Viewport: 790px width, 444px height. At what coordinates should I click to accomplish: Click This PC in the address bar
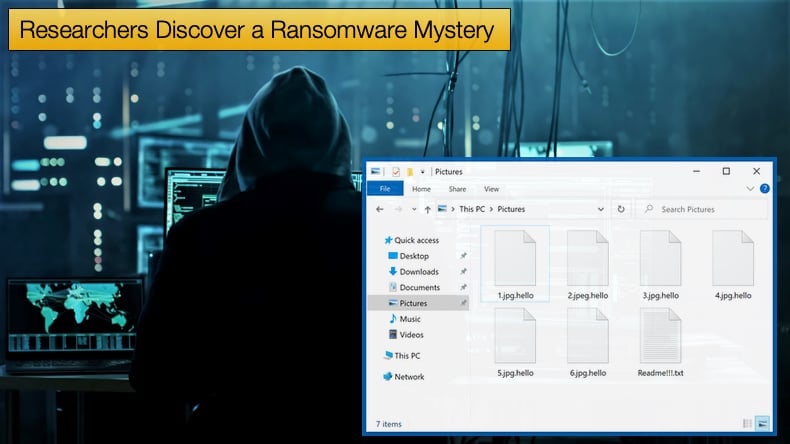[x=472, y=209]
